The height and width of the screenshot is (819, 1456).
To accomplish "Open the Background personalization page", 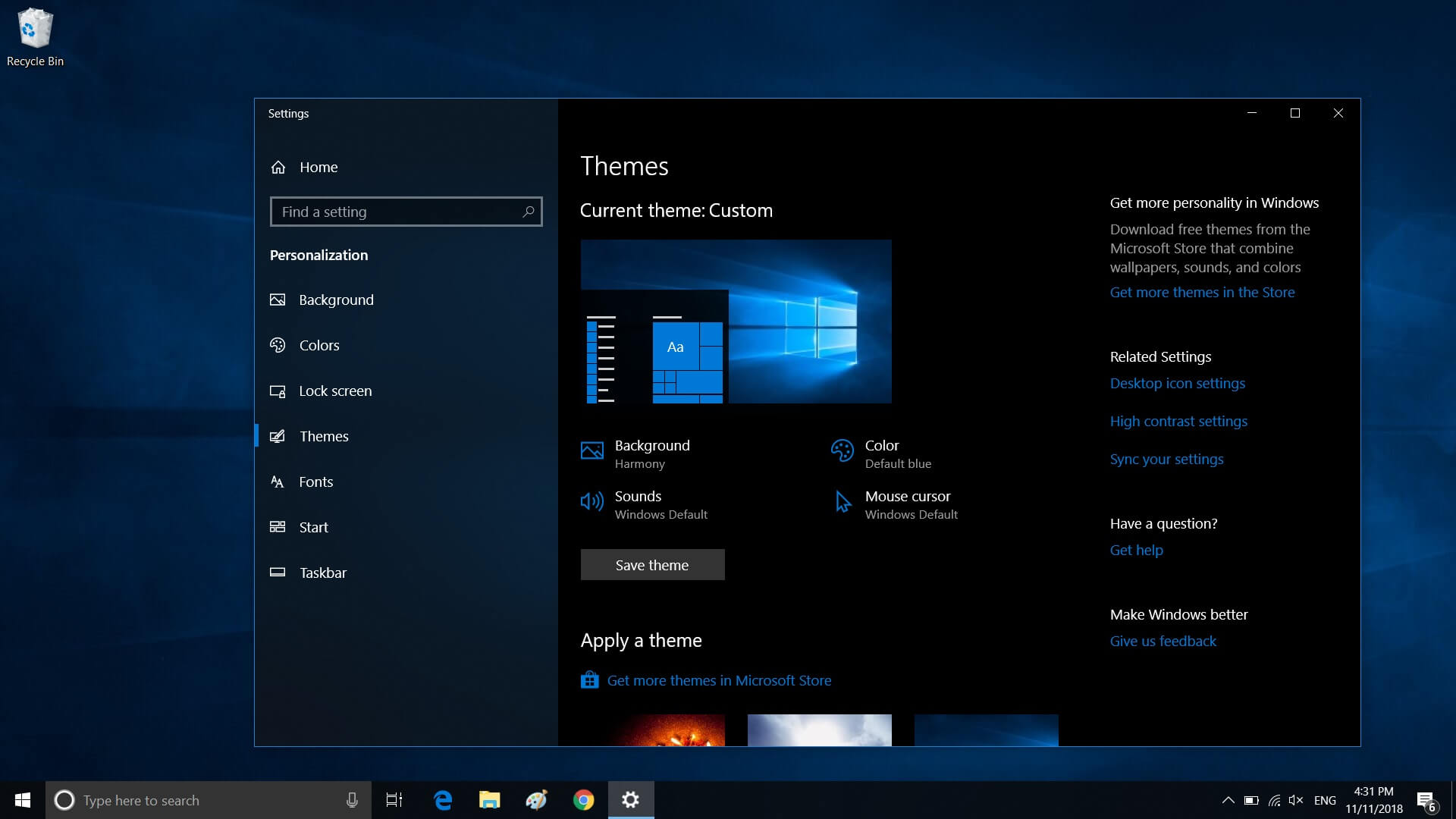I will click(406, 300).
